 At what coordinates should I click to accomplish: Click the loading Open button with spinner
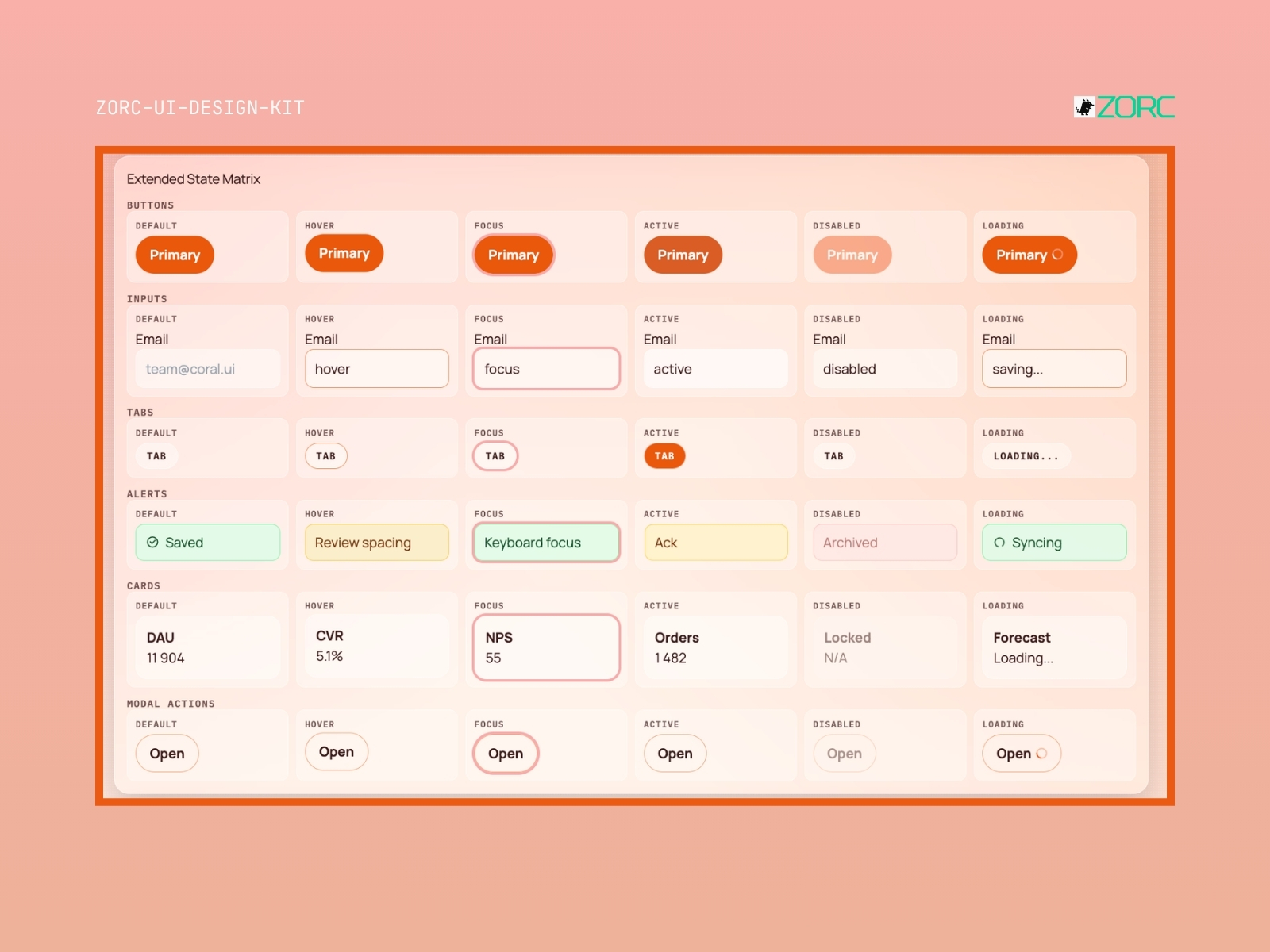1022,754
